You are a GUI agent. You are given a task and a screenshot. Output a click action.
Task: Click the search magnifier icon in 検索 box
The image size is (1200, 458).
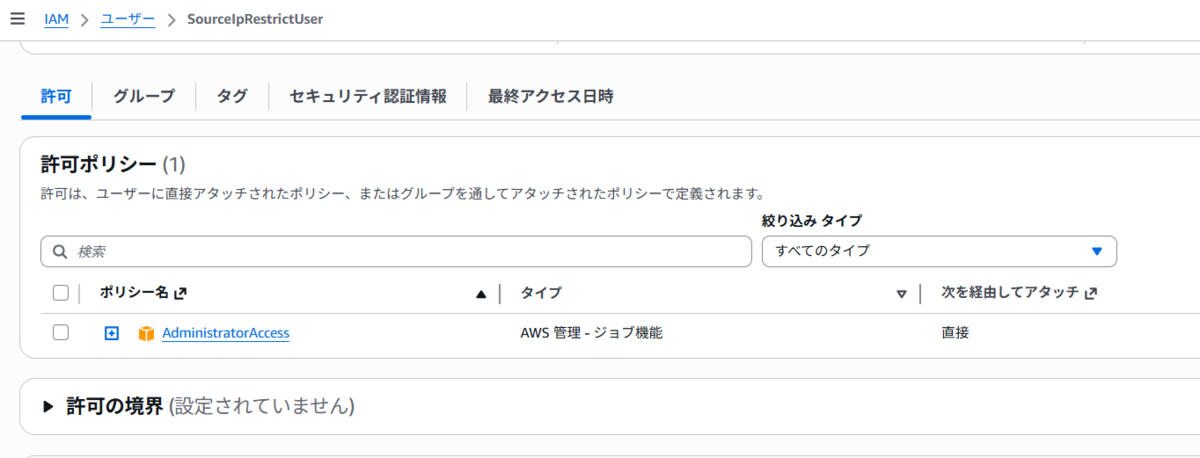coord(60,251)
